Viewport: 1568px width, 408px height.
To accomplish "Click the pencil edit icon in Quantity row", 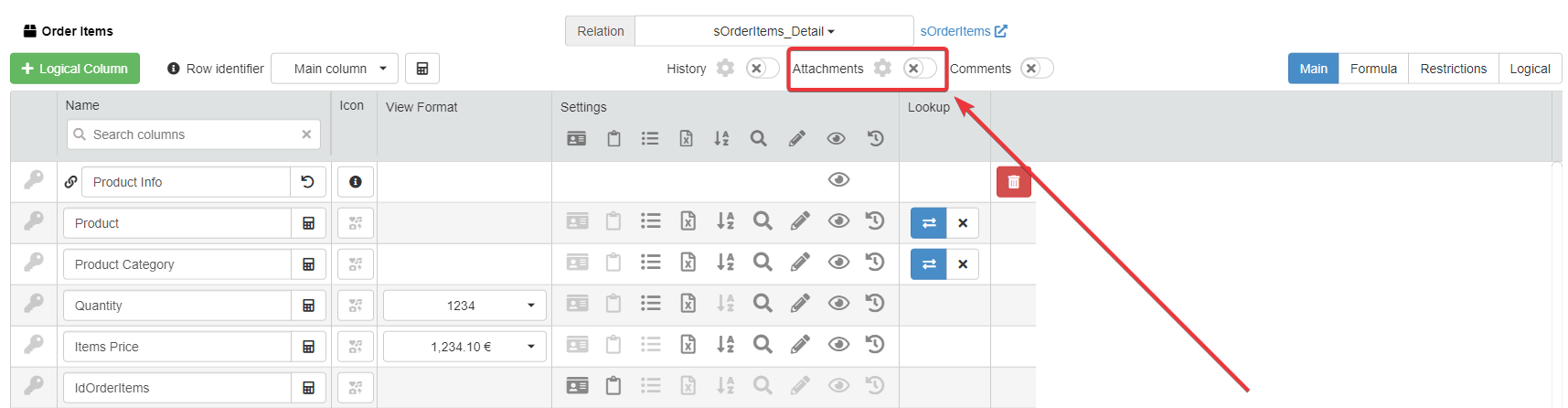I will [799, 304].
